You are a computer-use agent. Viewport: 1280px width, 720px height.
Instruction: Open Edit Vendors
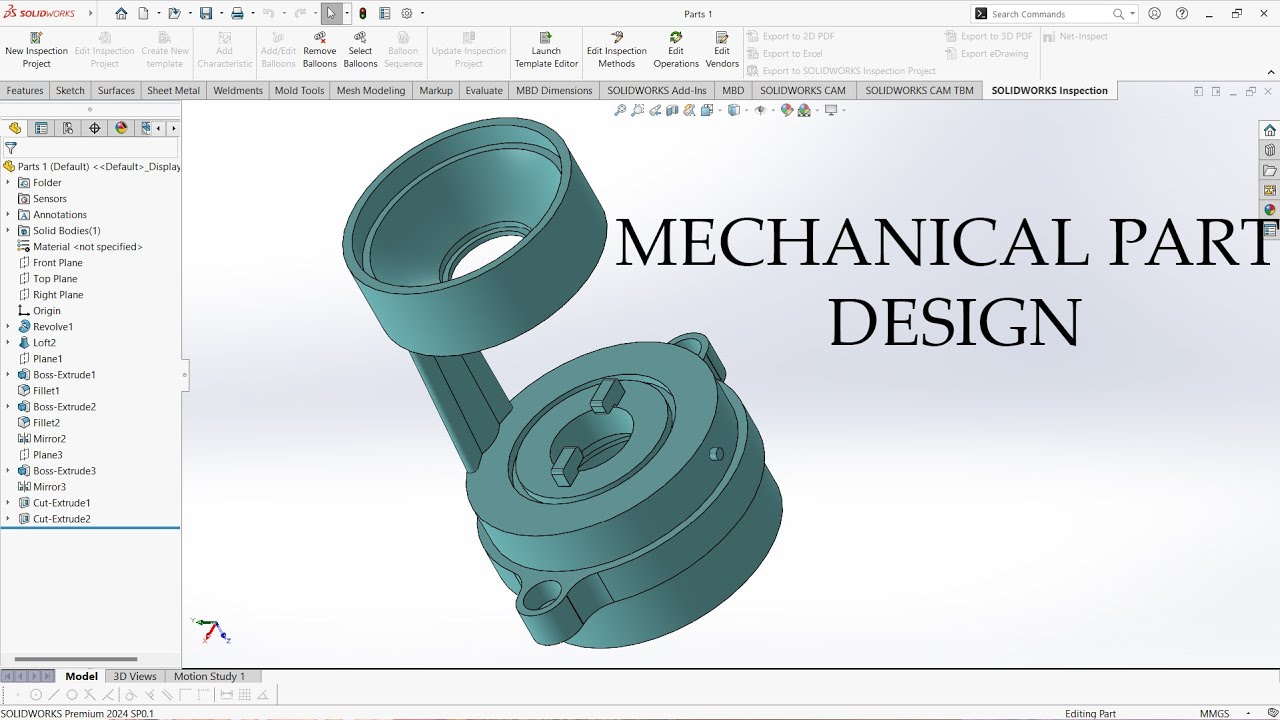point(722,51)
